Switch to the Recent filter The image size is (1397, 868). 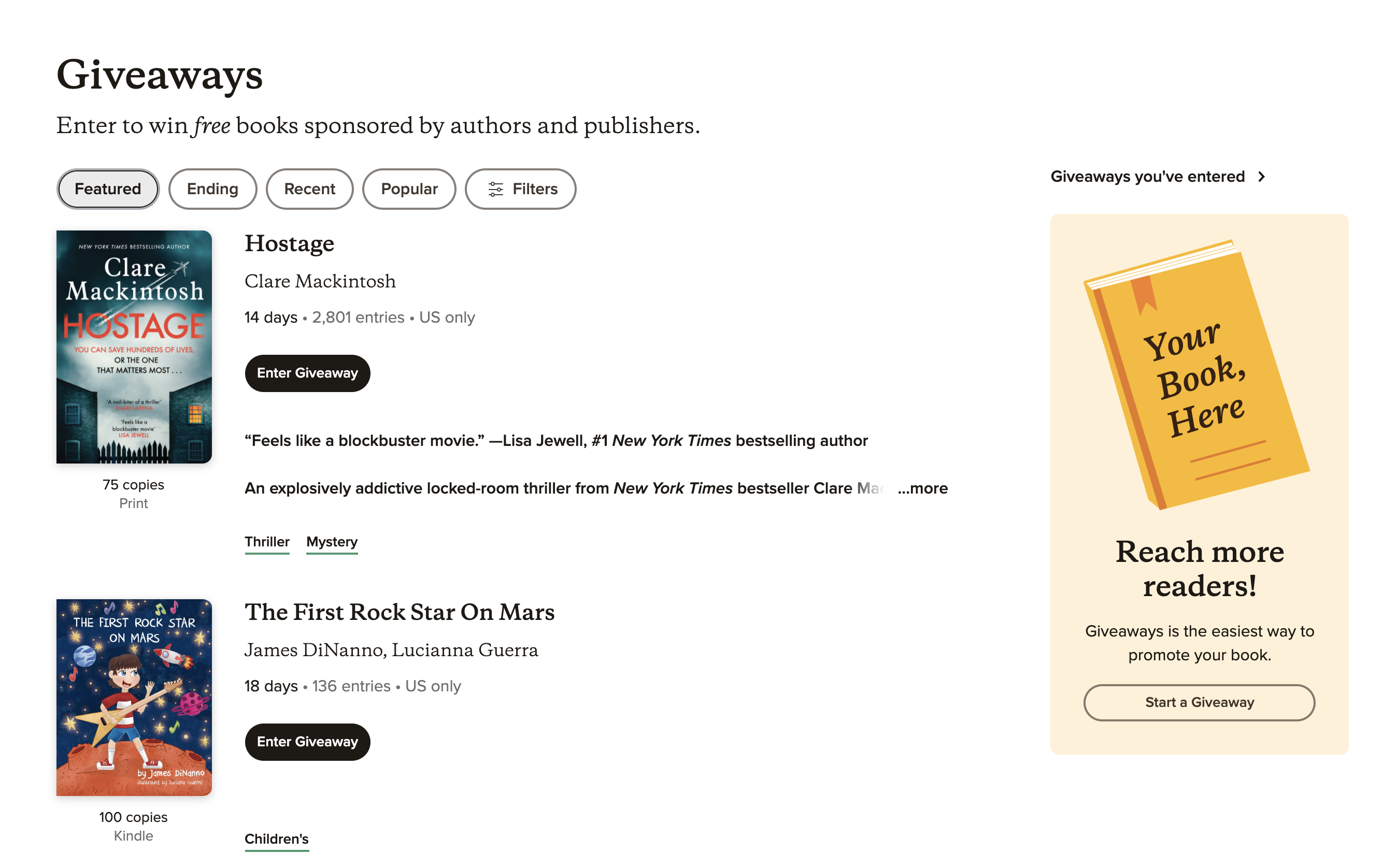click(310, 189)
